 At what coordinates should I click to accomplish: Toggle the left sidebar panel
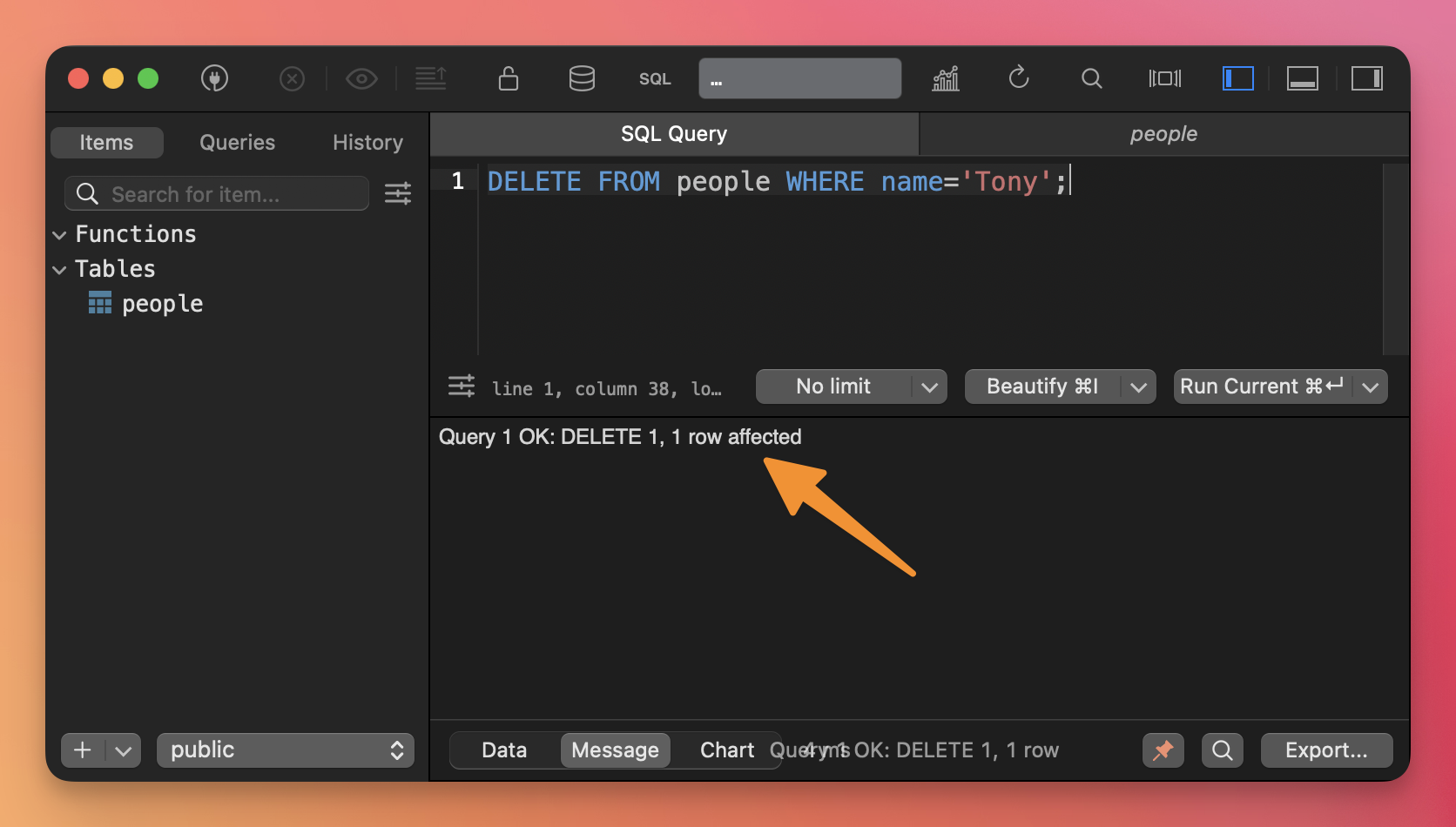click(x=1237, y=78)
